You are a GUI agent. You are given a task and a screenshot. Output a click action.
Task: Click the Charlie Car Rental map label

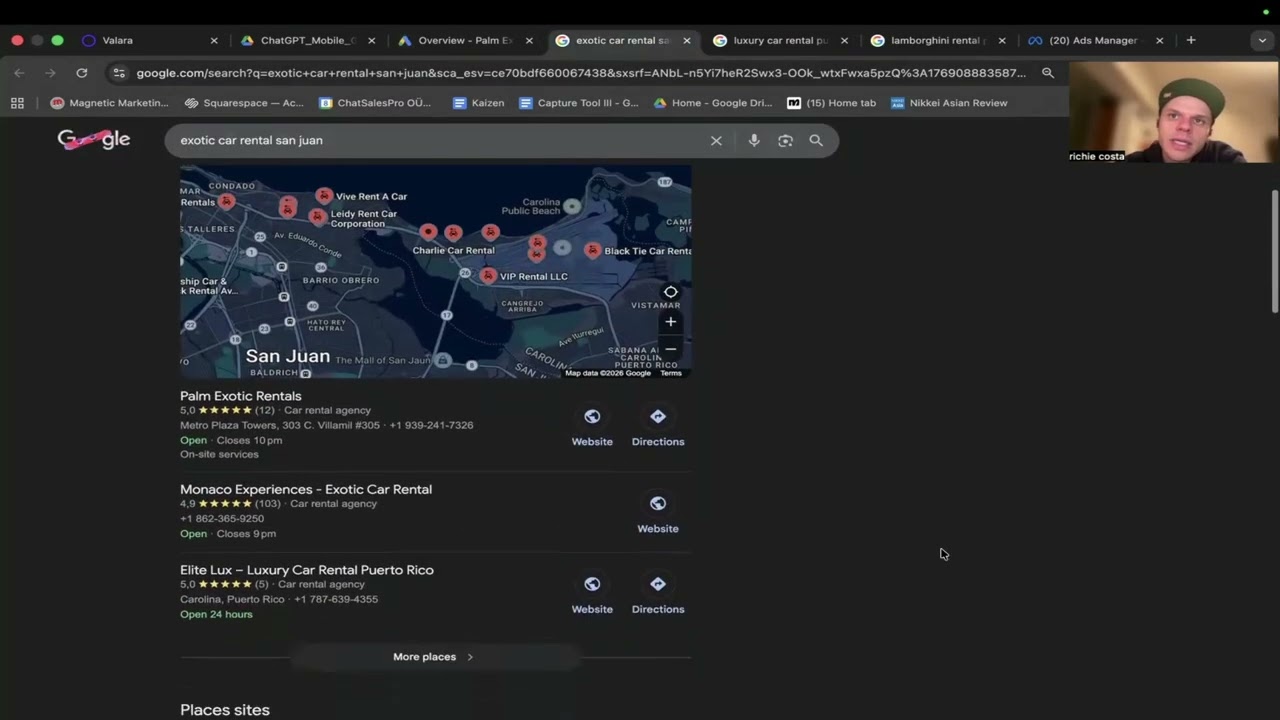[x=453, y=251]
